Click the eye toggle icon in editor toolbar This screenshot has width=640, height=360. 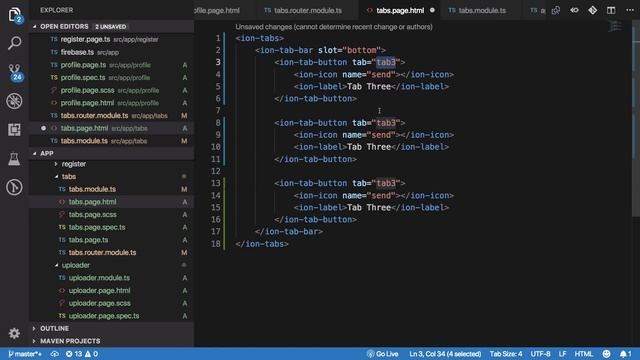(574, 10)
